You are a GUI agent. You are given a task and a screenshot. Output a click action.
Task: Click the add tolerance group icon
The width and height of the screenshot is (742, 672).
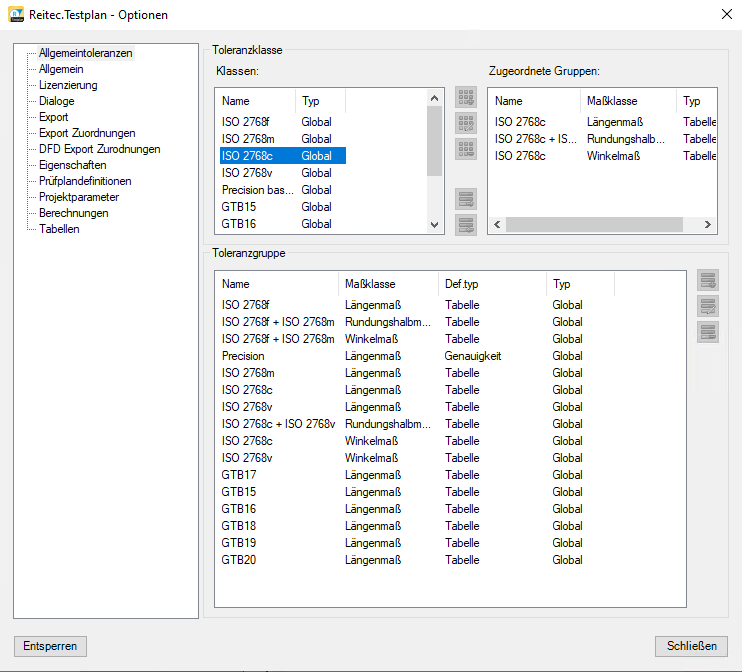[708, 280]
